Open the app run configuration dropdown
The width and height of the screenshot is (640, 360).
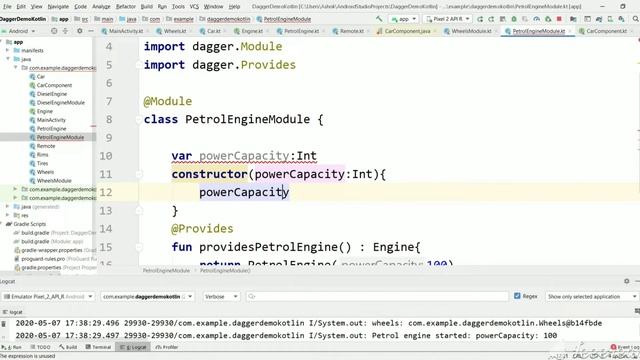(403, 19)
